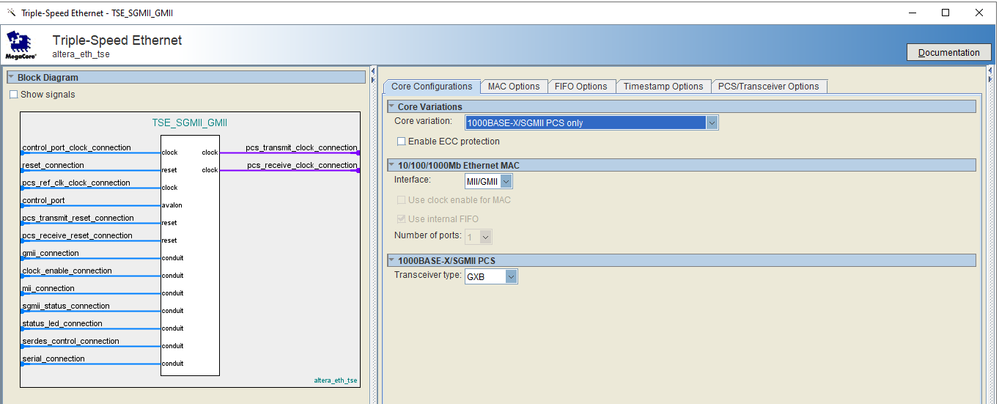The image size is (999, 404).
Task: Open the Interface MII/GMII dropdown
Action: pos(506,181)
